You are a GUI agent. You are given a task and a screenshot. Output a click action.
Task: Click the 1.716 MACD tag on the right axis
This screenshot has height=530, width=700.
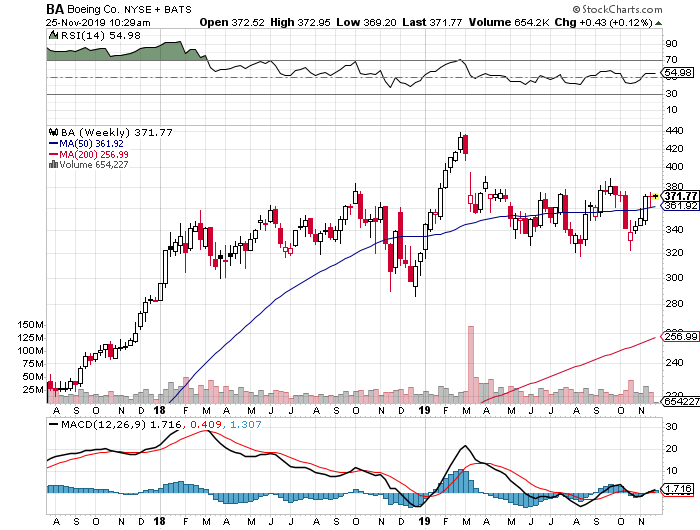tap(679, 489)
